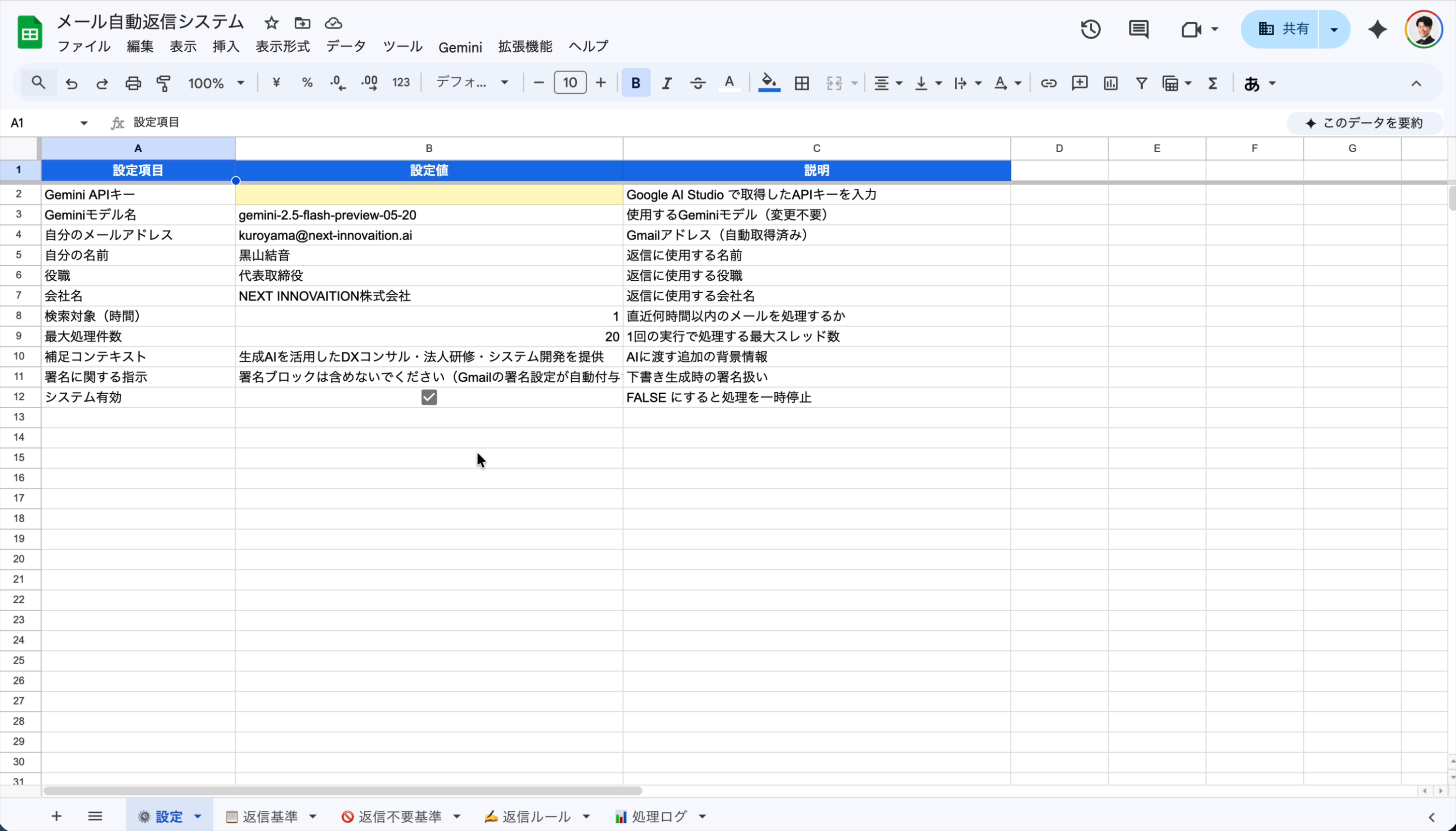This screenshot has height=831, width=1456.
Task: Insert a link
Action: pyautogui.click(x=1048, y=83)
